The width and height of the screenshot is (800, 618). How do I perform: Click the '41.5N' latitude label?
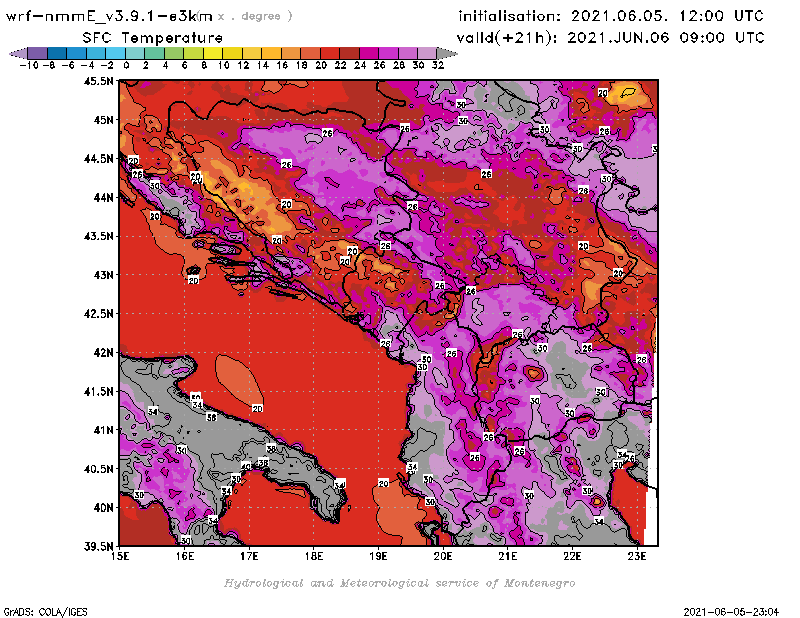[x=99, y=391]
